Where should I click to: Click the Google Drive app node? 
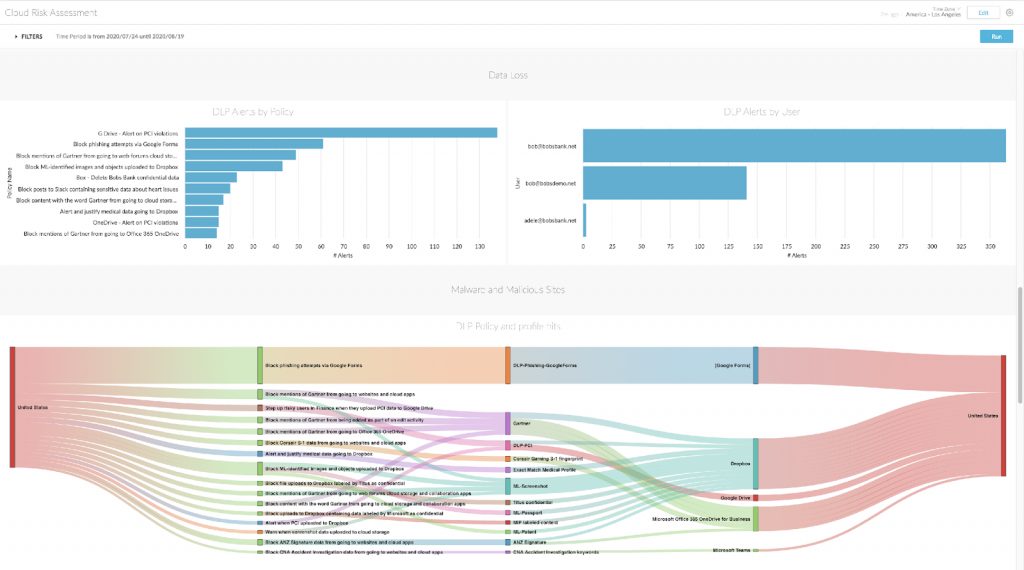click(x=756, y=498)
